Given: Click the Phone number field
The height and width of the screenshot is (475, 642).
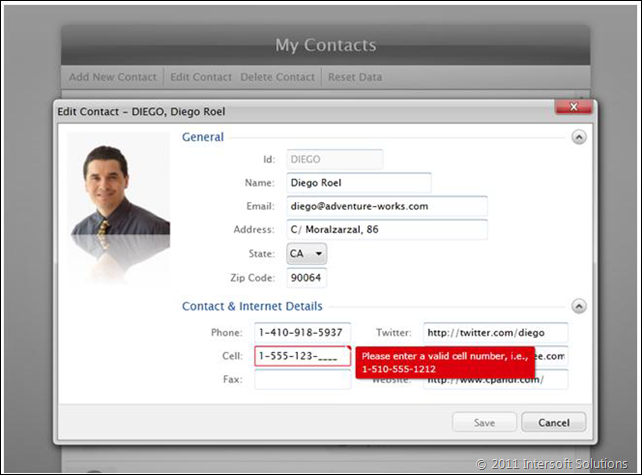Looking at the screenshot, I should 302,332.
